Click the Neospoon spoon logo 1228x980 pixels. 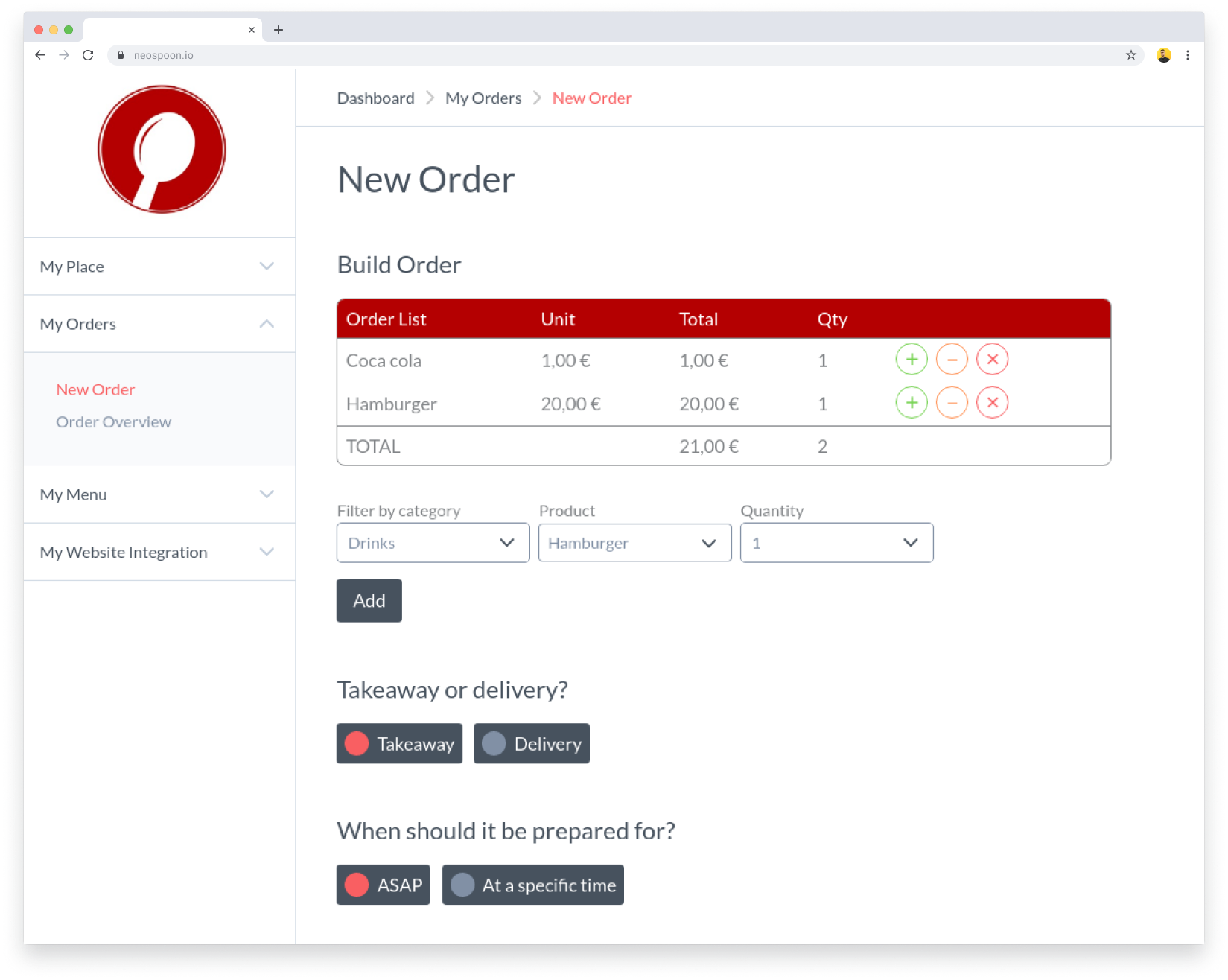pyautogui.click(x=162, y=150)
